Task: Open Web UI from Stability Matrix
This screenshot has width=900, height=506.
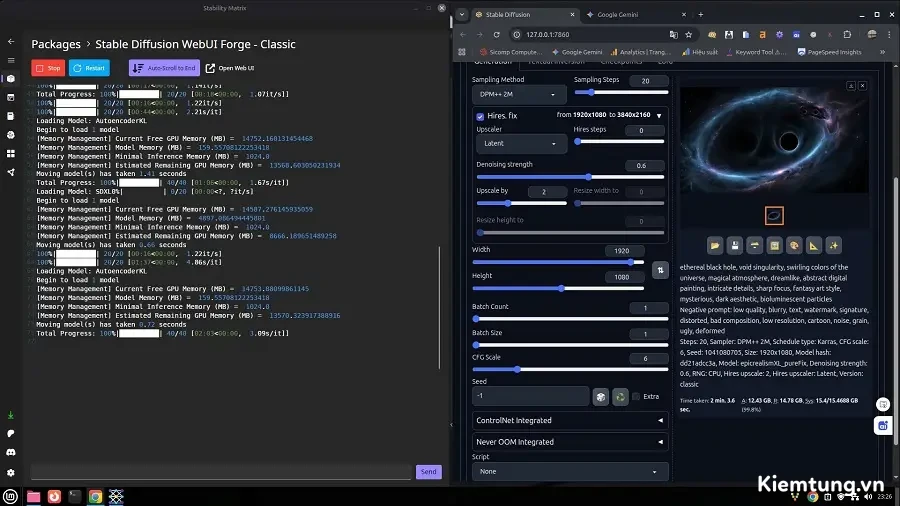Action: pos(230,68)
